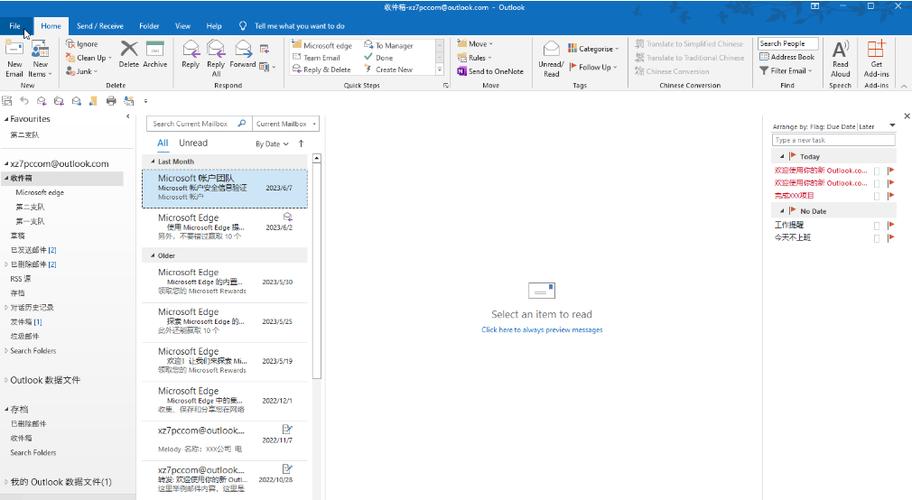Collapse the Last Month message group

pos(153,161)
